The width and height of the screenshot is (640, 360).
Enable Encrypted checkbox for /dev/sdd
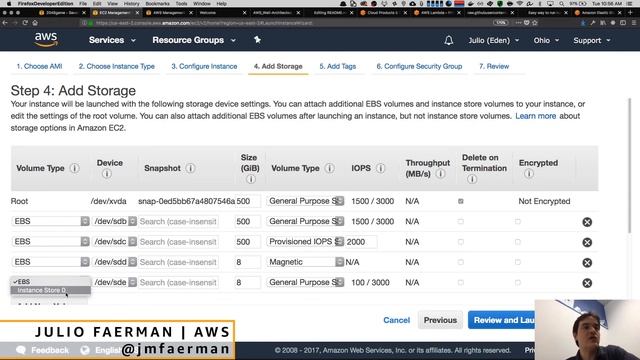click(x=518, y=262)
